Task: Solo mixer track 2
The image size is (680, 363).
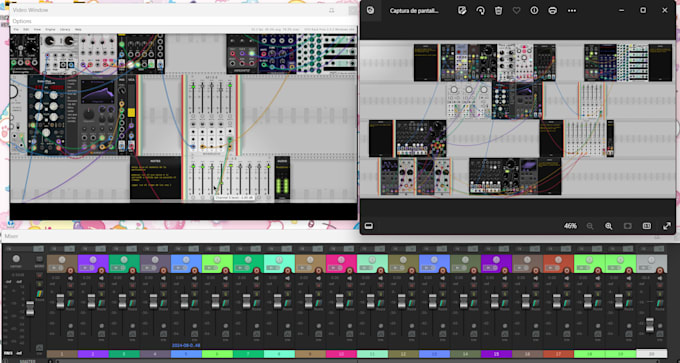Action: coord(101,294)
